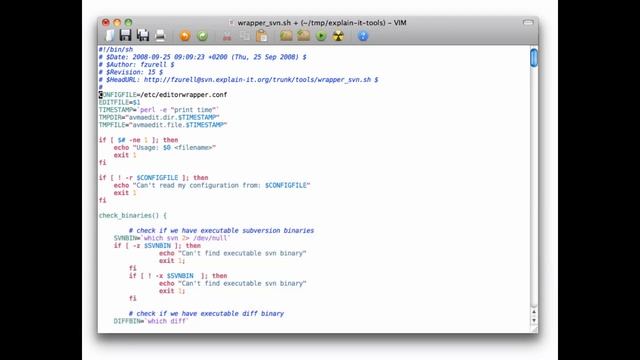Click the Save Session folder-arrow icon
This screenshot has width=640, height=360.
tap(304, 36)
